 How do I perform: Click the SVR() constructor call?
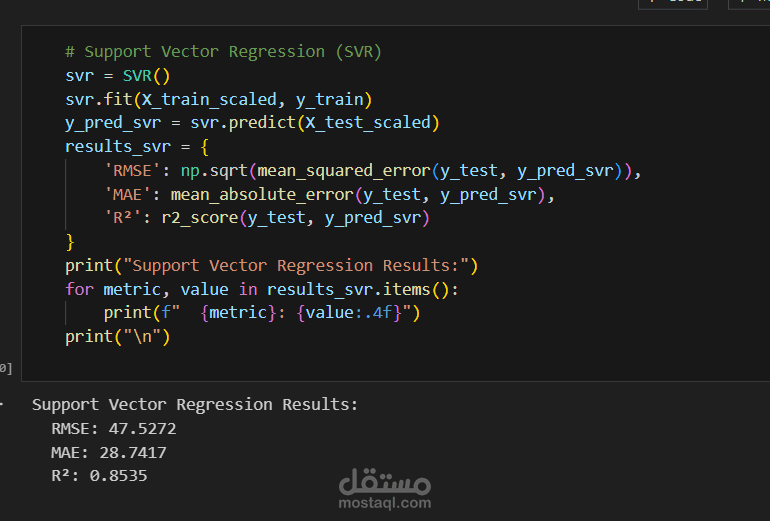point(146,76)
